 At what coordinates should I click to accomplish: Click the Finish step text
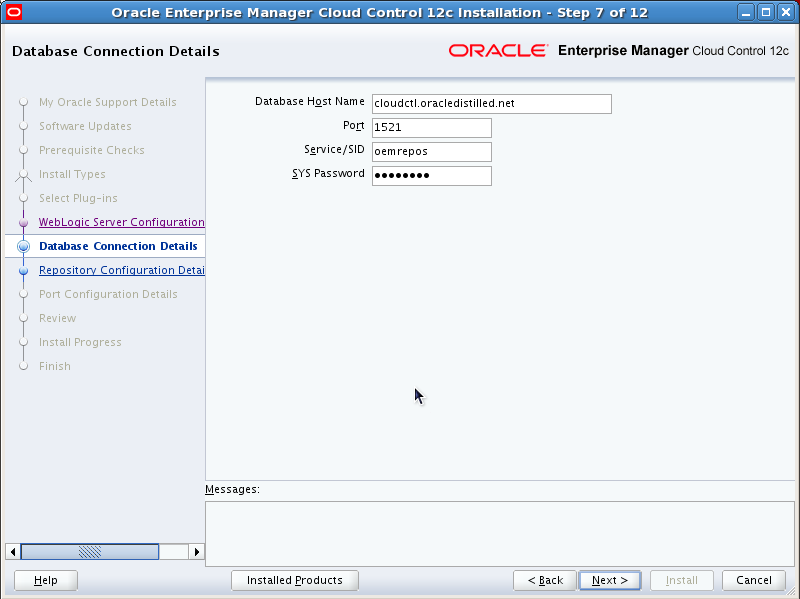(x=55, y=366)
